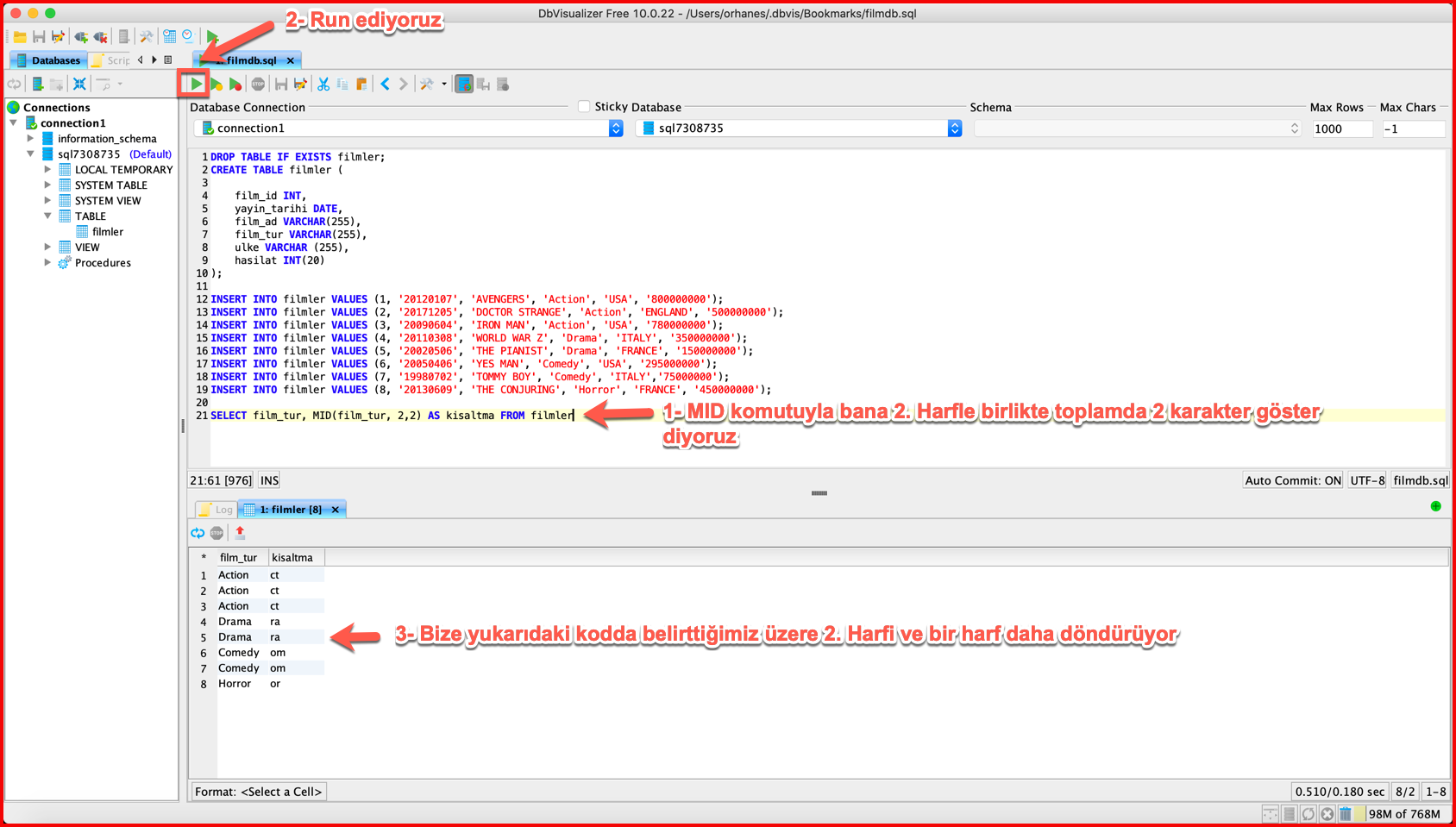Click the UTF-8 encoding indicator

(1367, 480)
